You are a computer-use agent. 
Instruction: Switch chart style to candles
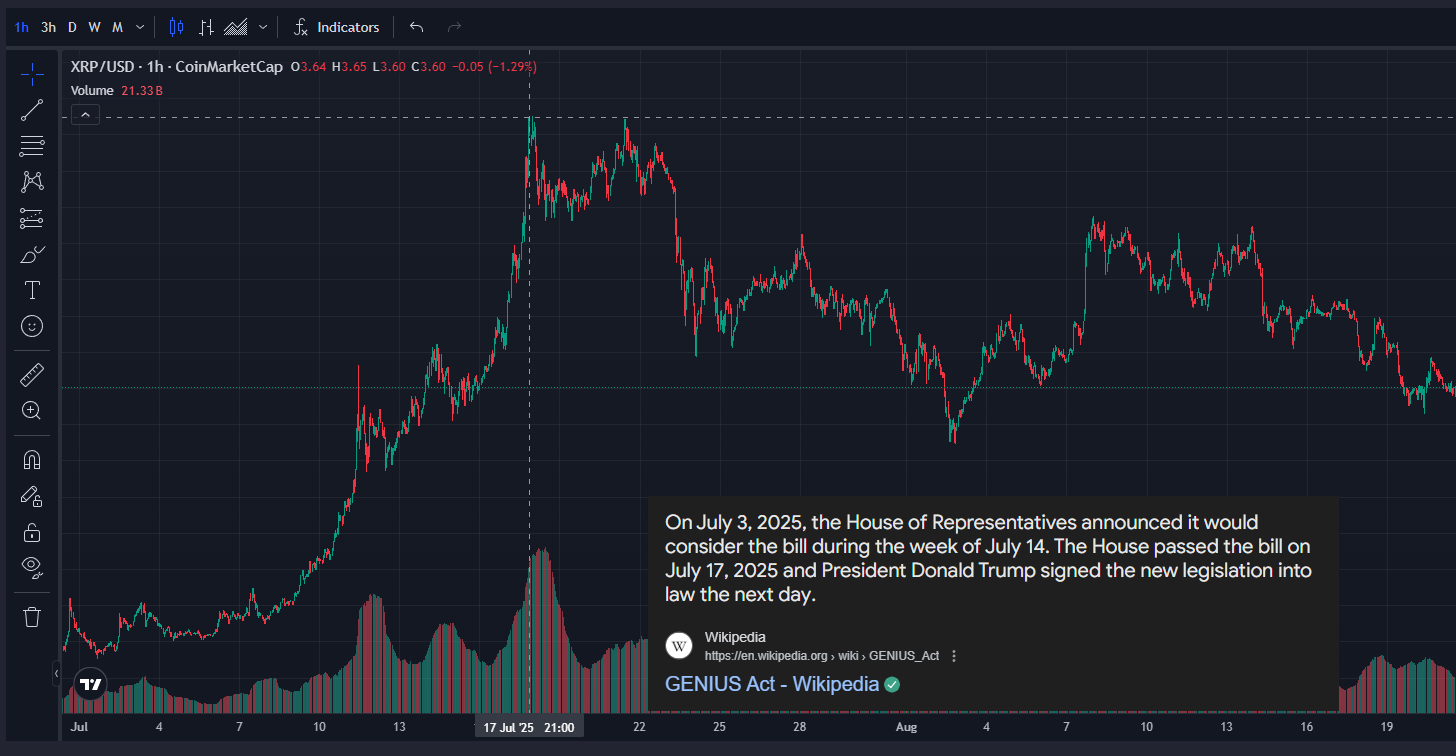pyautogui.click(x=177, y=27)
